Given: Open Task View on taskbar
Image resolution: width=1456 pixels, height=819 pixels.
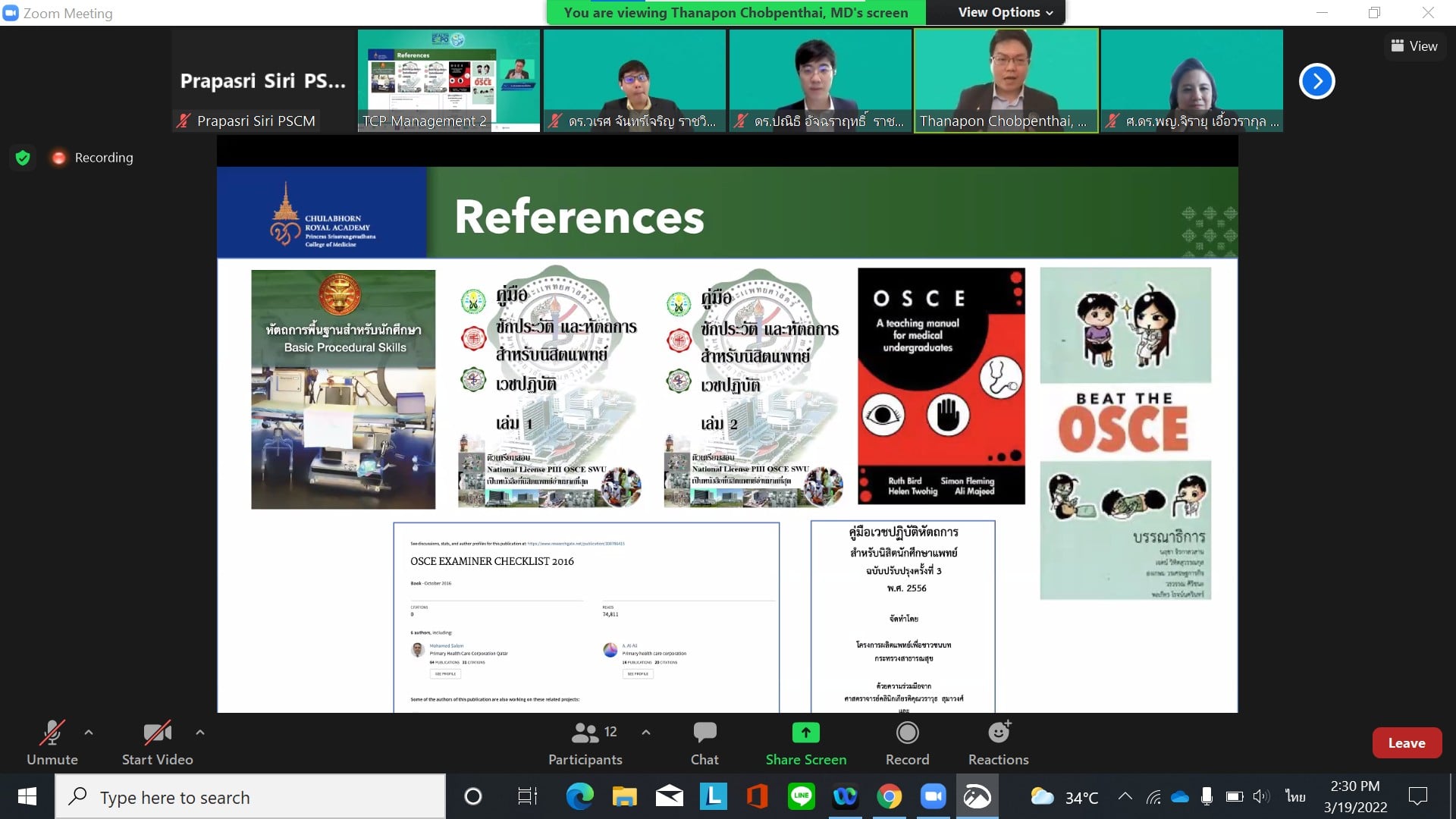Looking at the screenshot, I should [x=527, y=796].
